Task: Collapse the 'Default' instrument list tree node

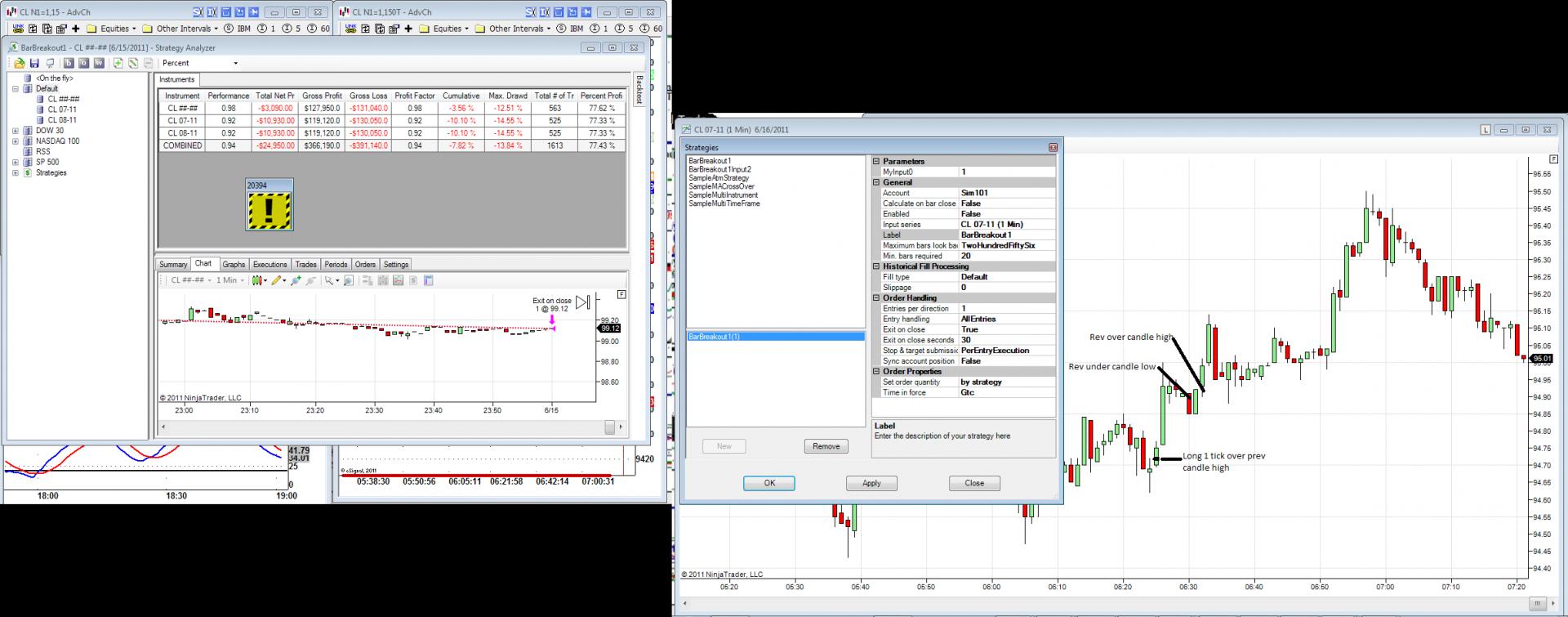Action: pos(16,89)
